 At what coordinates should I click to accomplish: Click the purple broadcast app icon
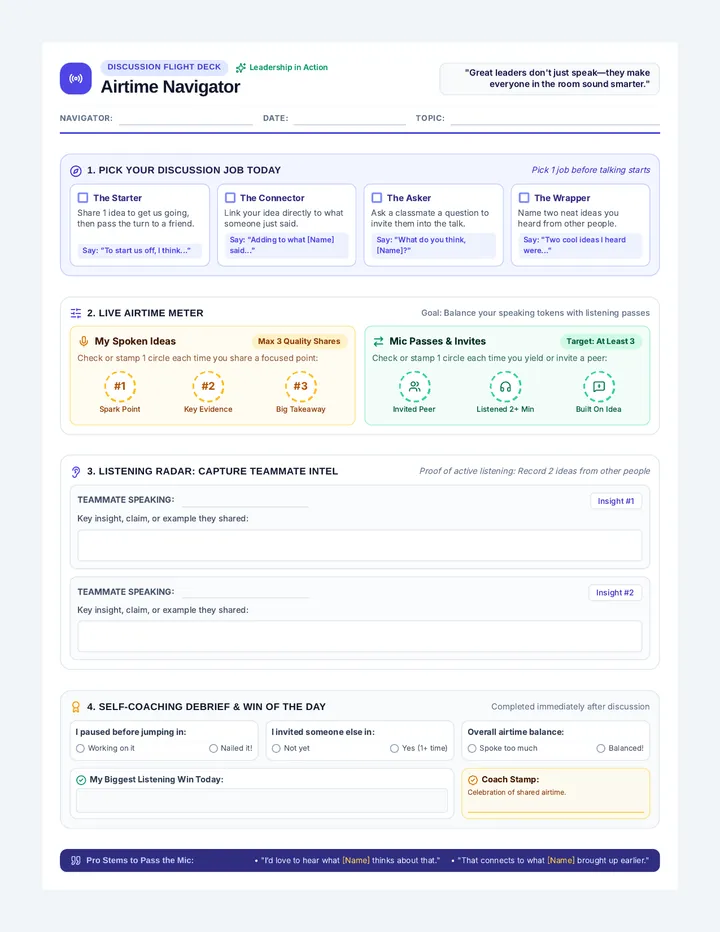tap(76, 78)
